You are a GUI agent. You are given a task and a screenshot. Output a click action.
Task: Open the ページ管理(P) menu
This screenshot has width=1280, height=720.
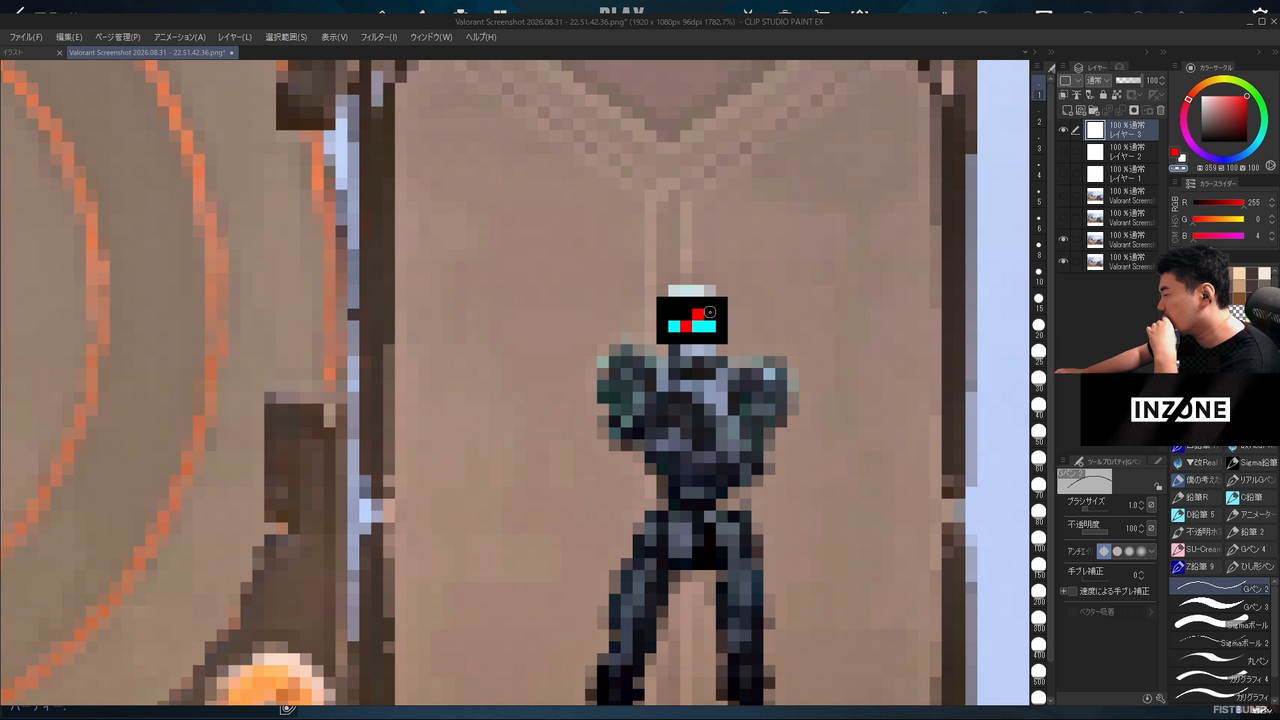(x=117, y=37)
